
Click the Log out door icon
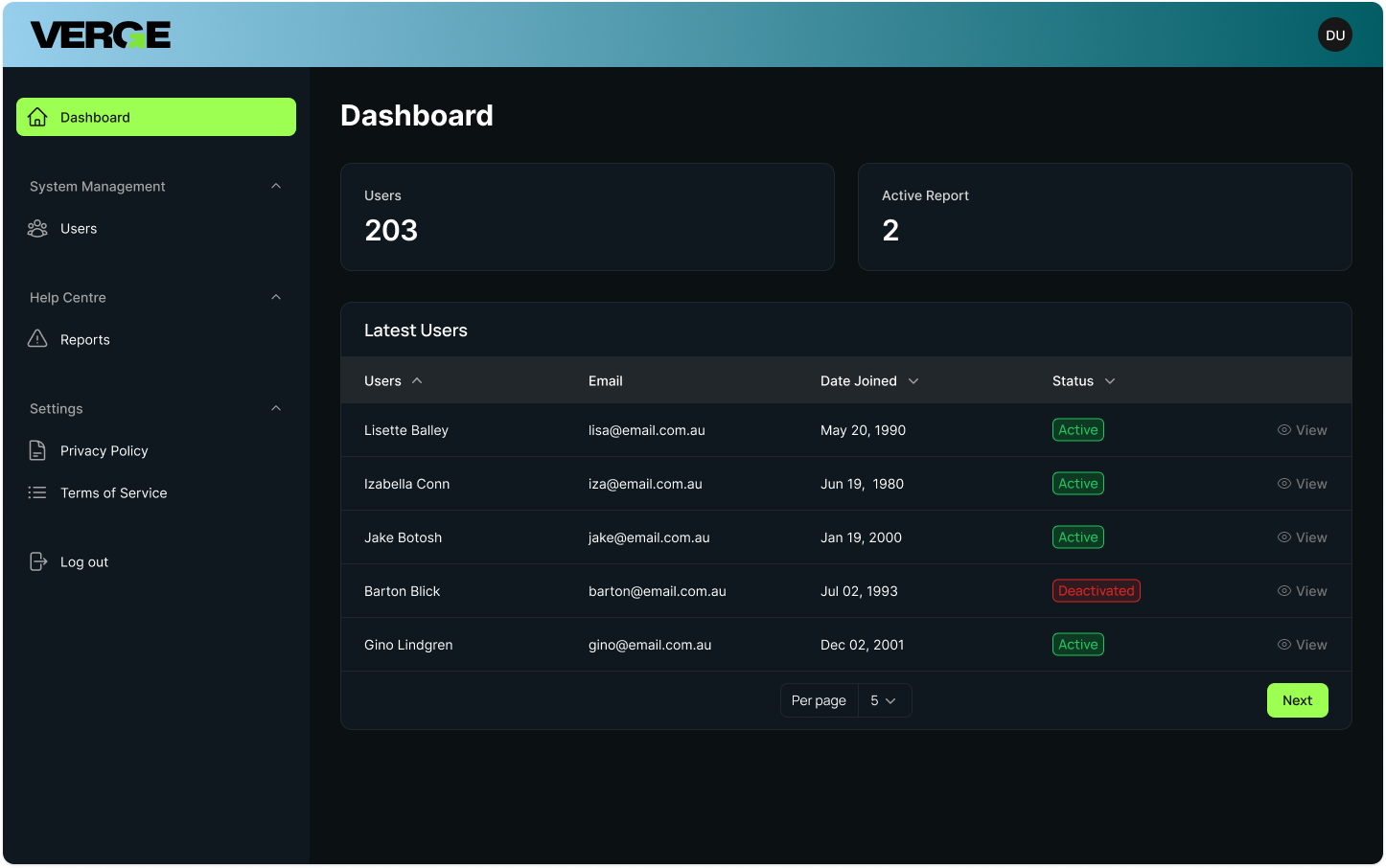[38, 561]
